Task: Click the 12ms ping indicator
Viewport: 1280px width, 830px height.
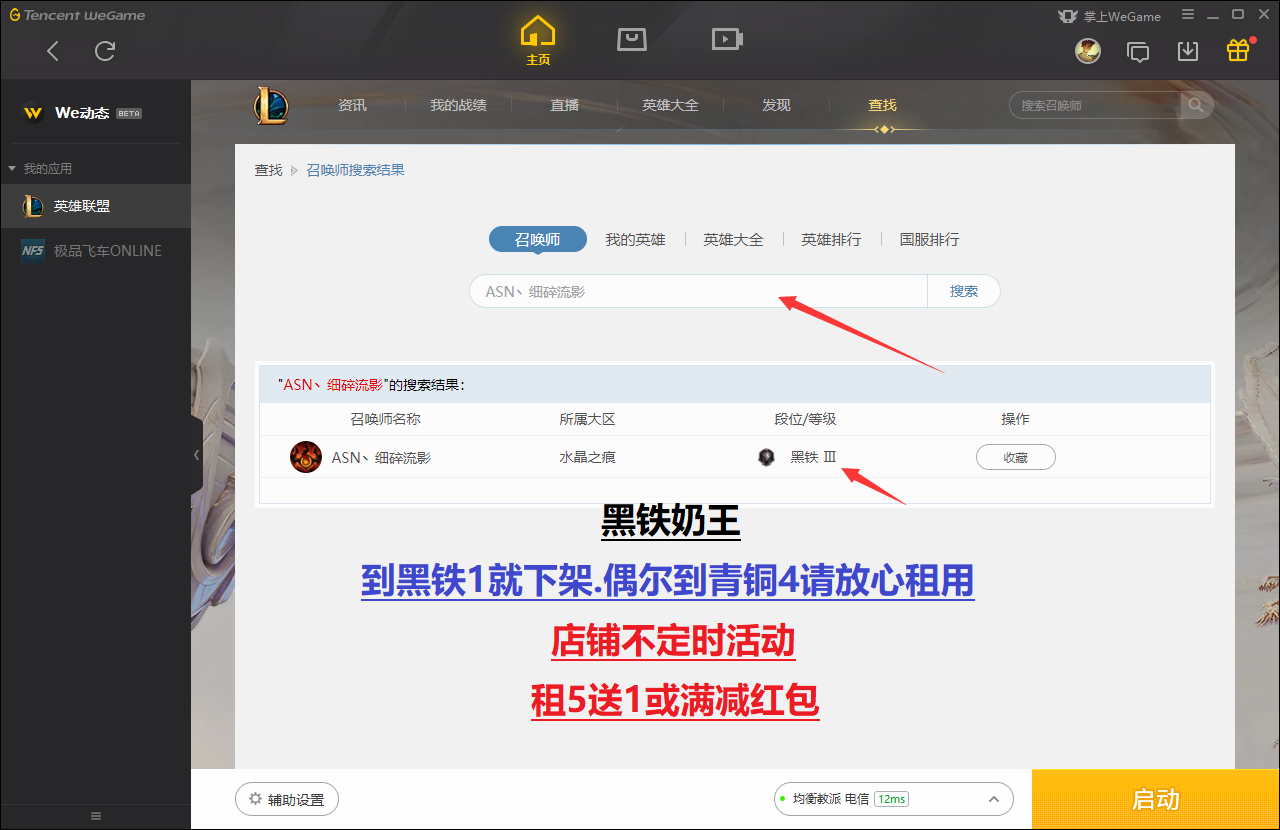Action: [891, 799]
